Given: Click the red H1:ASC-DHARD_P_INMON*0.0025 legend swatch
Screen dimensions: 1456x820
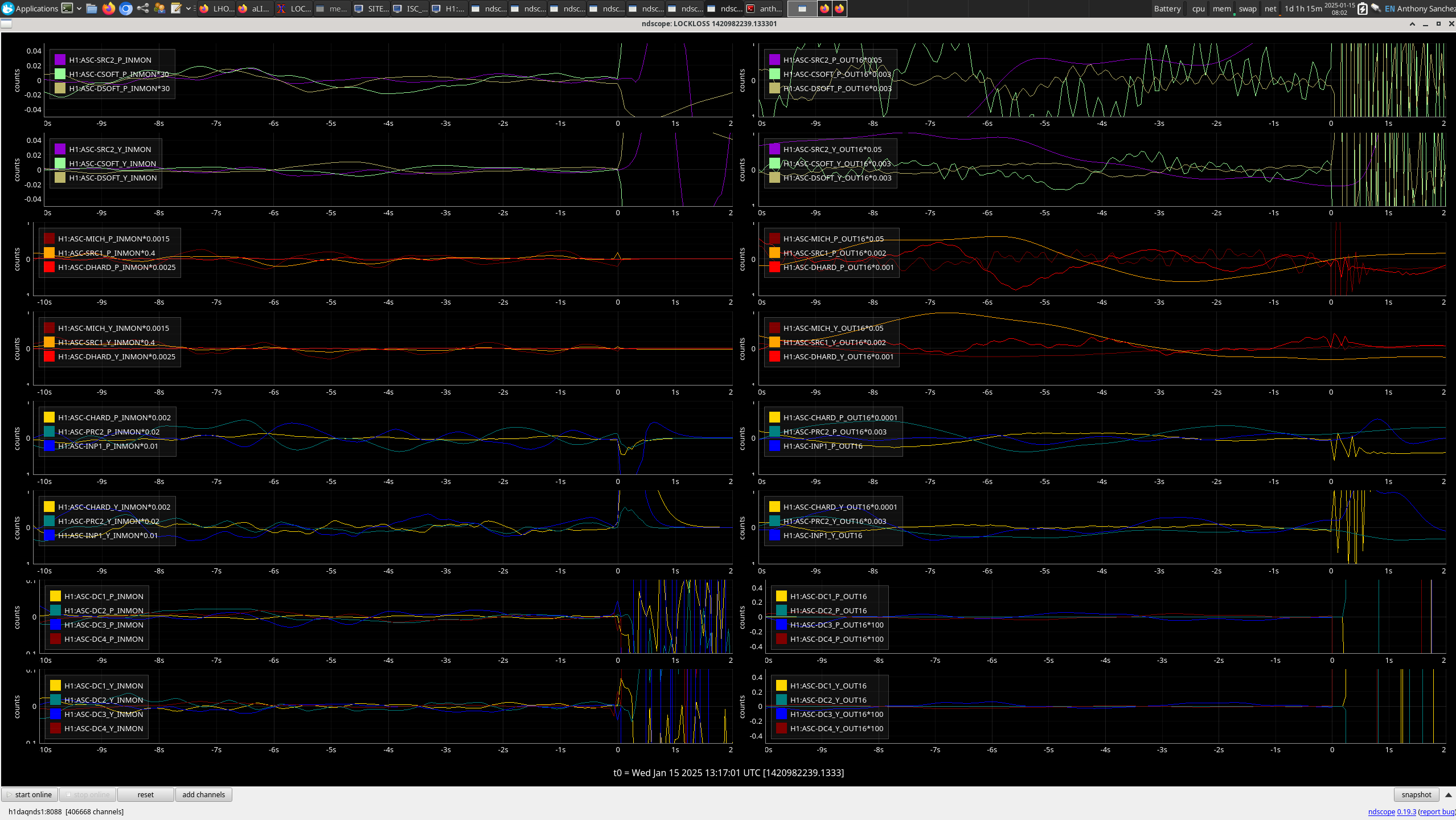Looking at the screenshot, I should 49,267.
